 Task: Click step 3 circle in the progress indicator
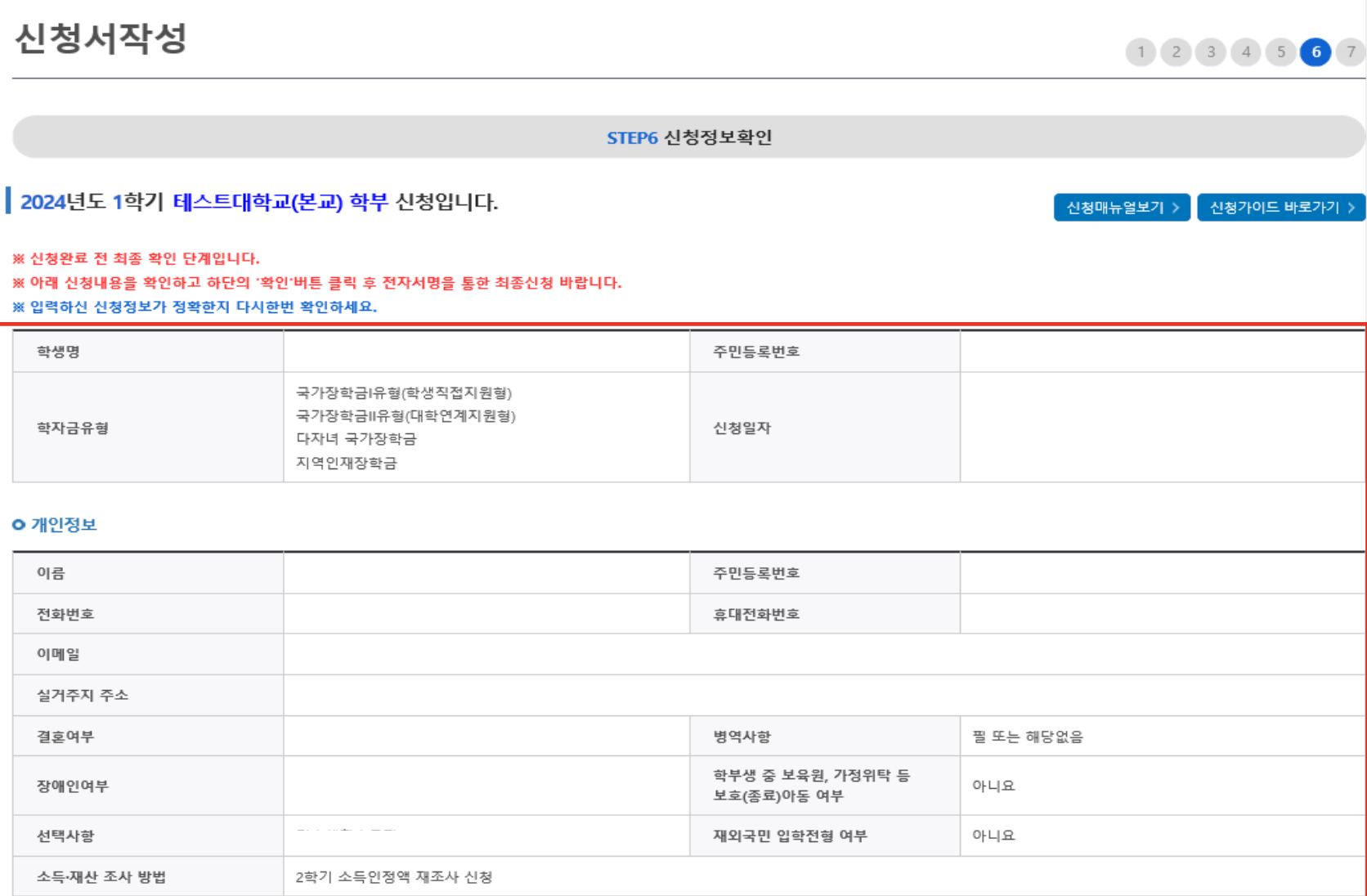1212,51
